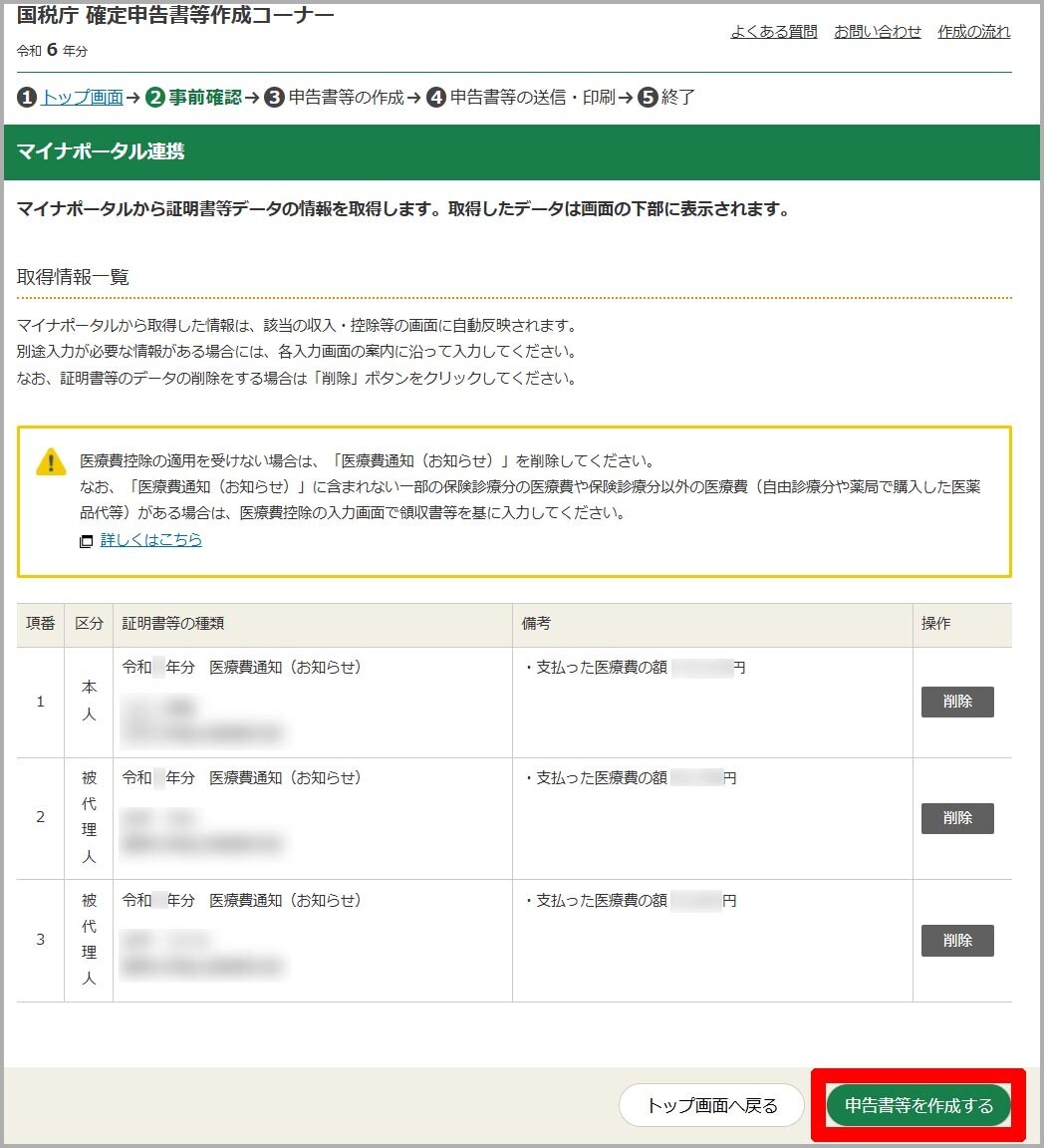This screenshot has height=1148, width=1044.
Task: Click the yellow warning triangle icon
Action: point(51,461)
